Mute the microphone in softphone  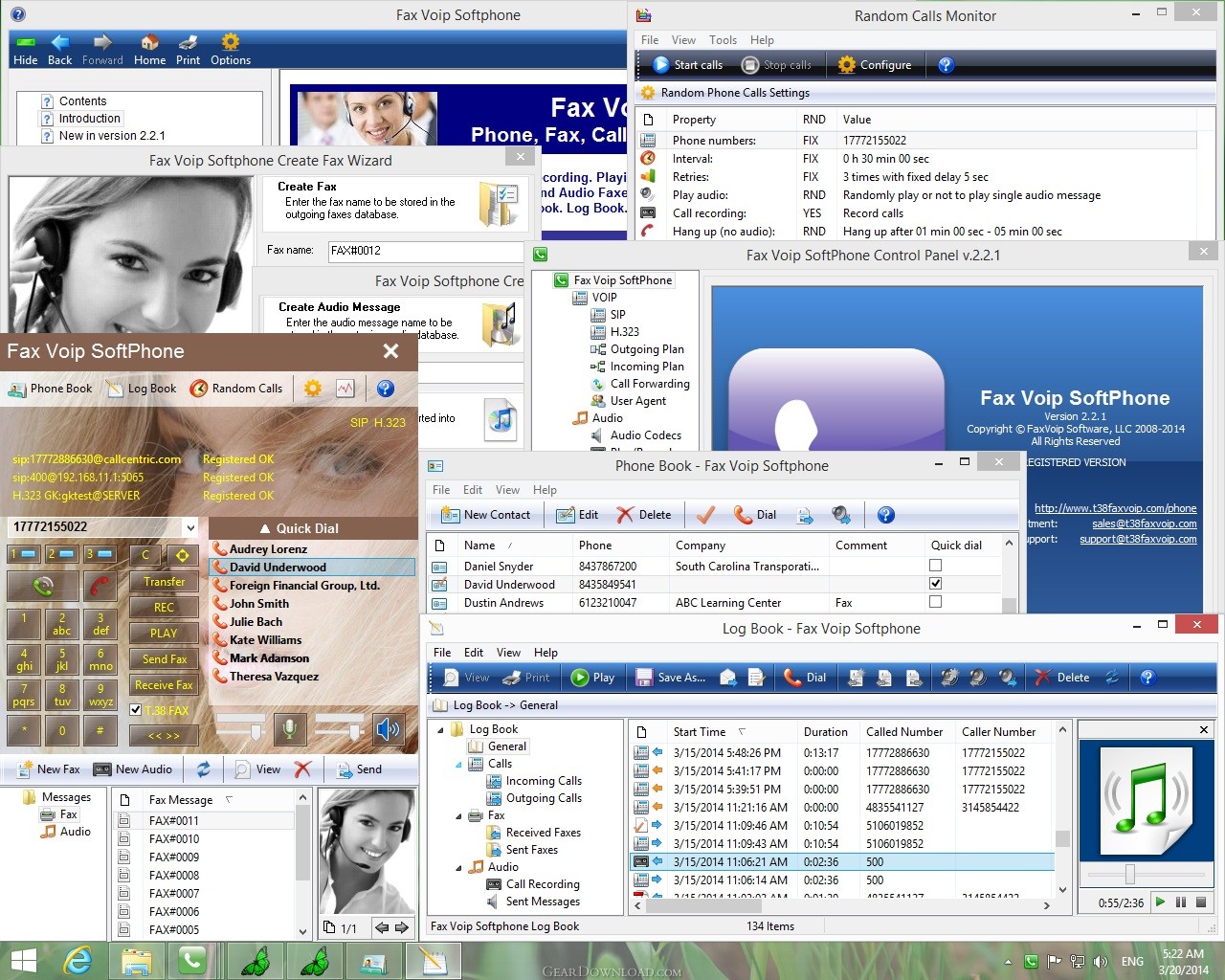point(289,729)
